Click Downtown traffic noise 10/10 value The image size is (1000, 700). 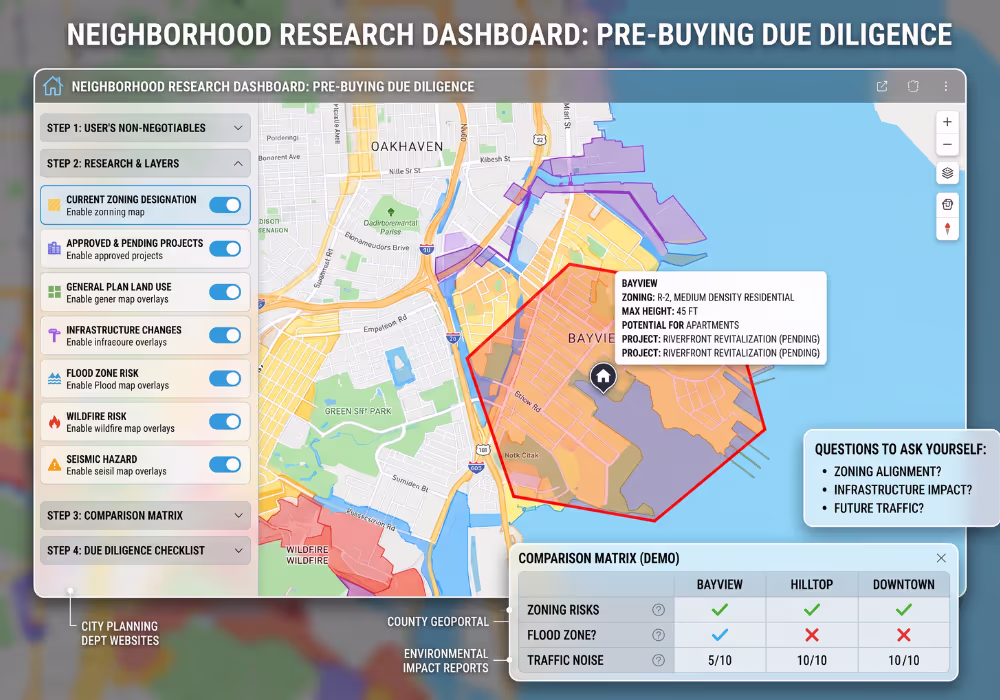(904, 660)
